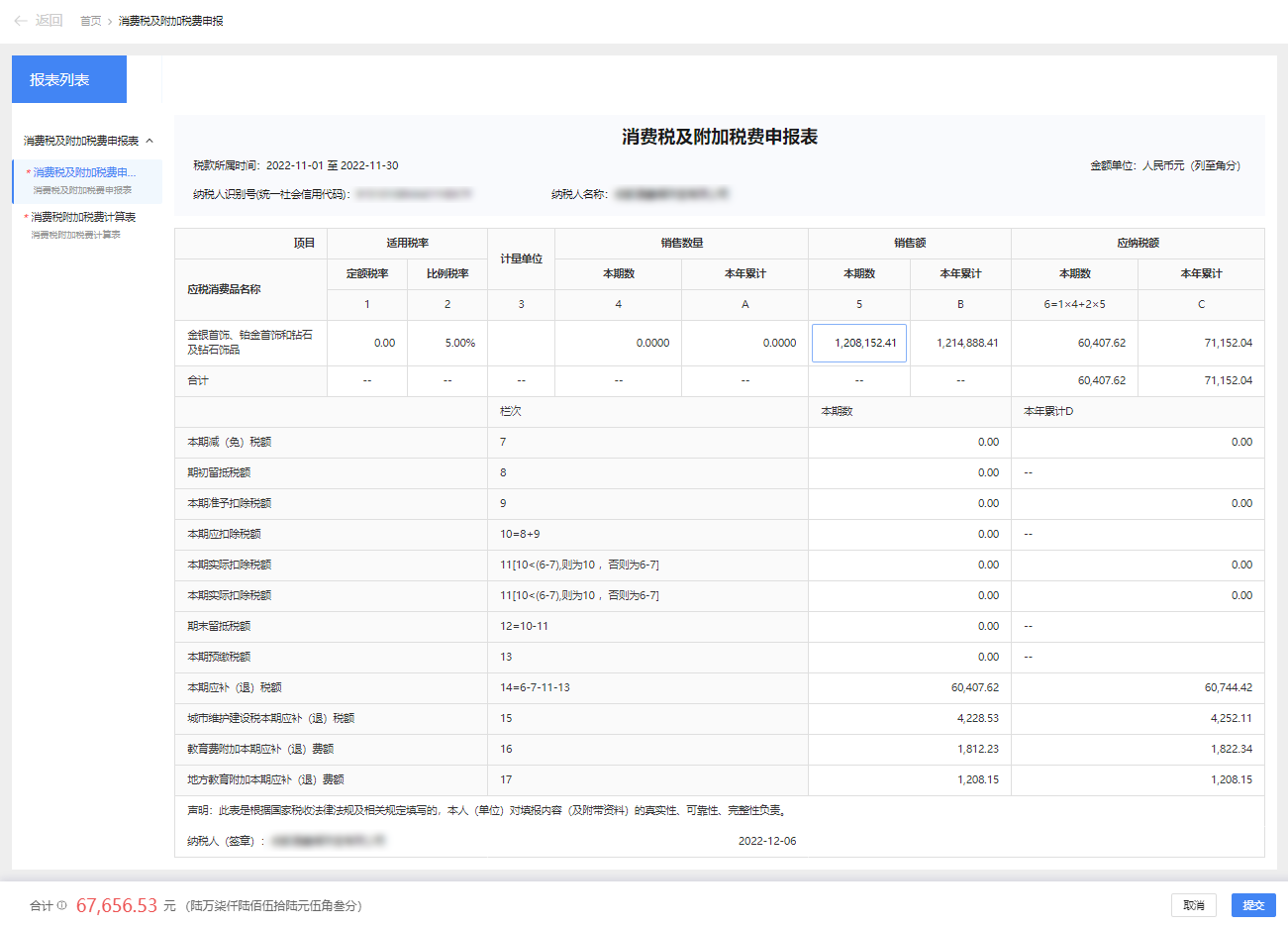Click the 本年累计 sales amount 1,214,888.41
The image size is (1288, 927).
click(960, 343)
